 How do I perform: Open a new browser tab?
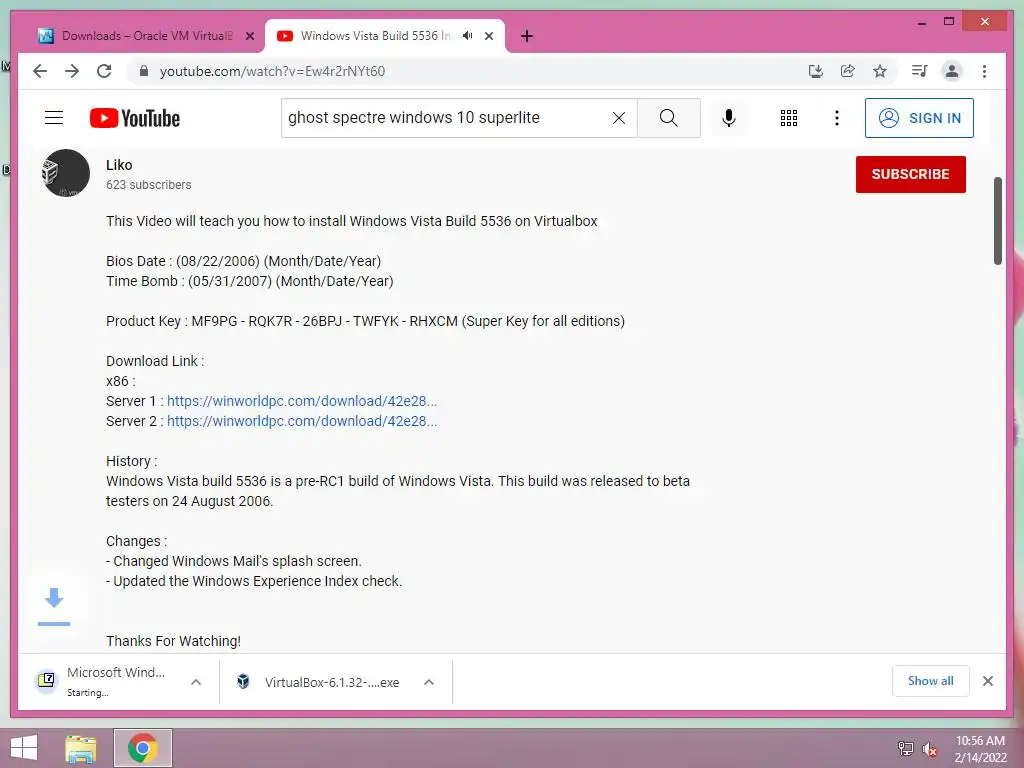pos(527,36)
